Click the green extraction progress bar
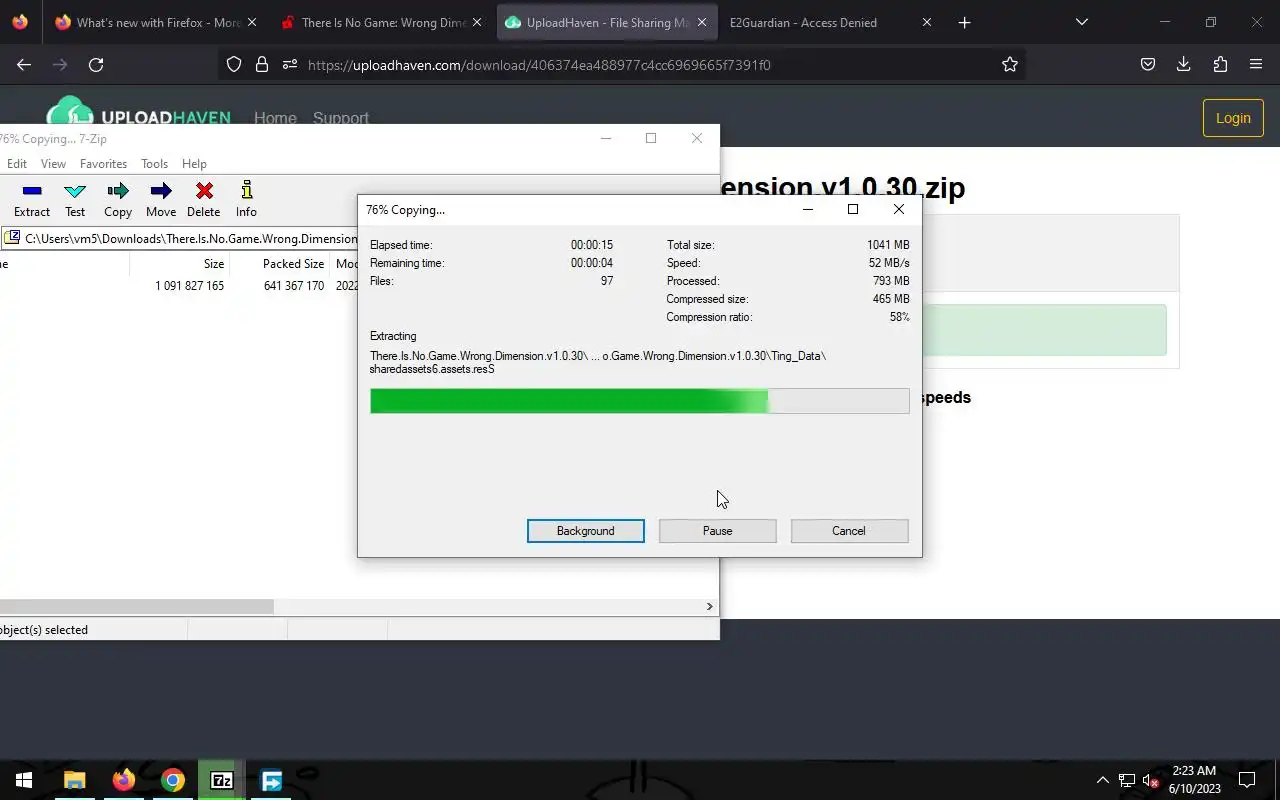1280x800 pixels. (640, 401)
